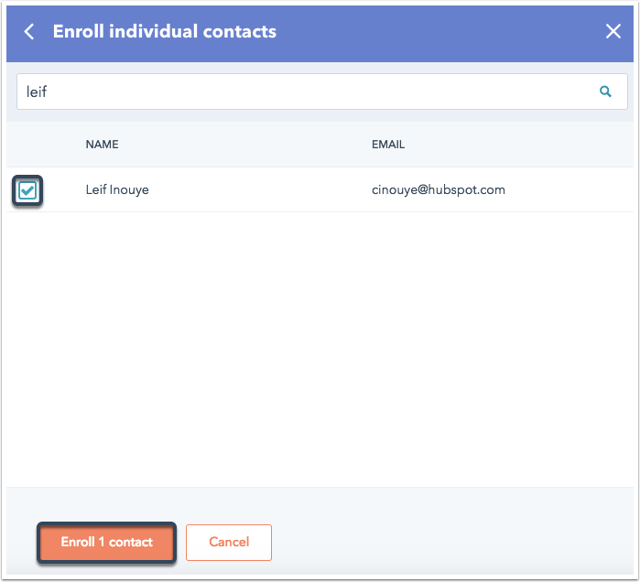Click the Enroll 1 contact button
This screenshot has height=582, width=640.
(107, 542)
